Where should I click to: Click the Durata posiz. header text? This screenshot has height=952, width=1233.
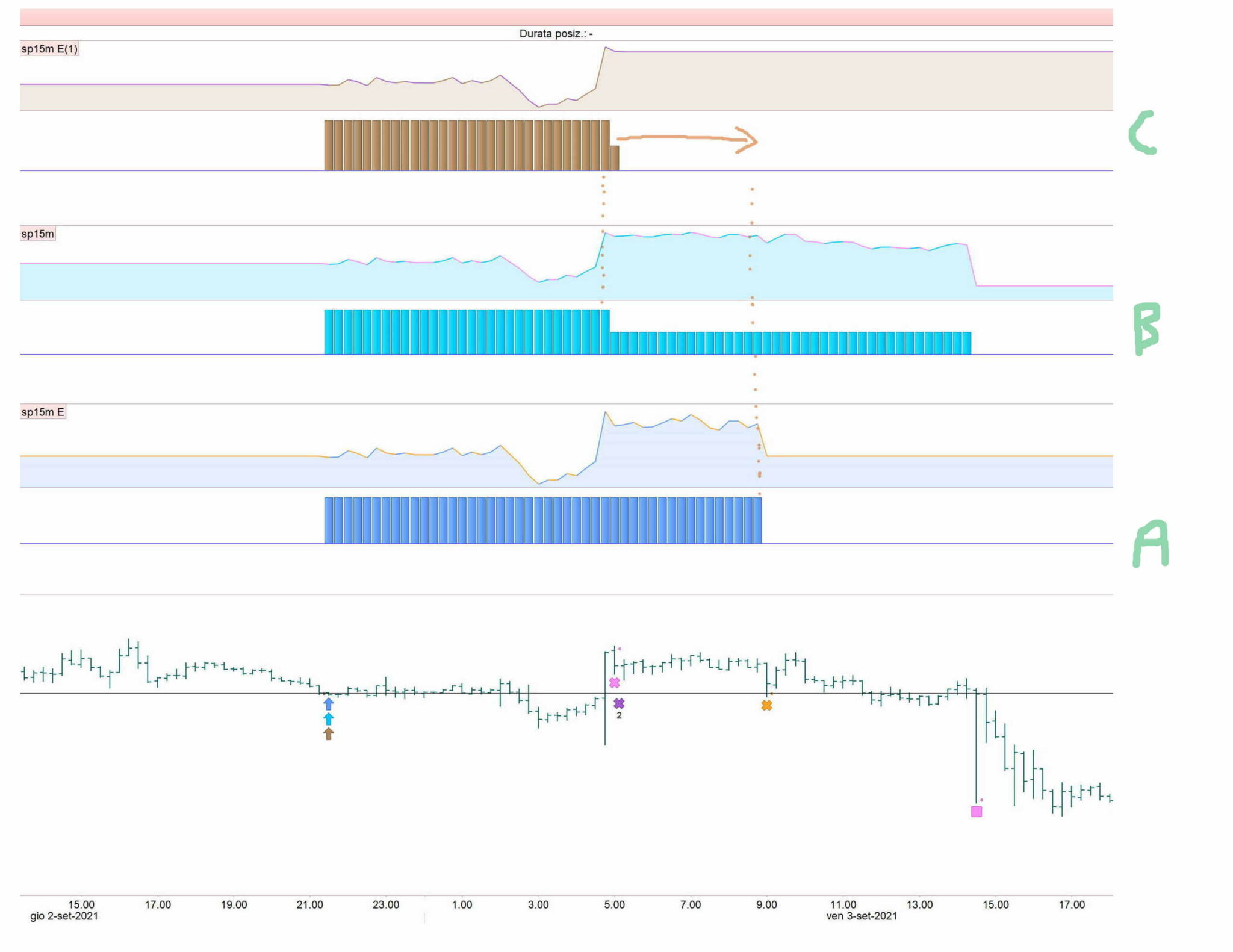tap(556, 34)
